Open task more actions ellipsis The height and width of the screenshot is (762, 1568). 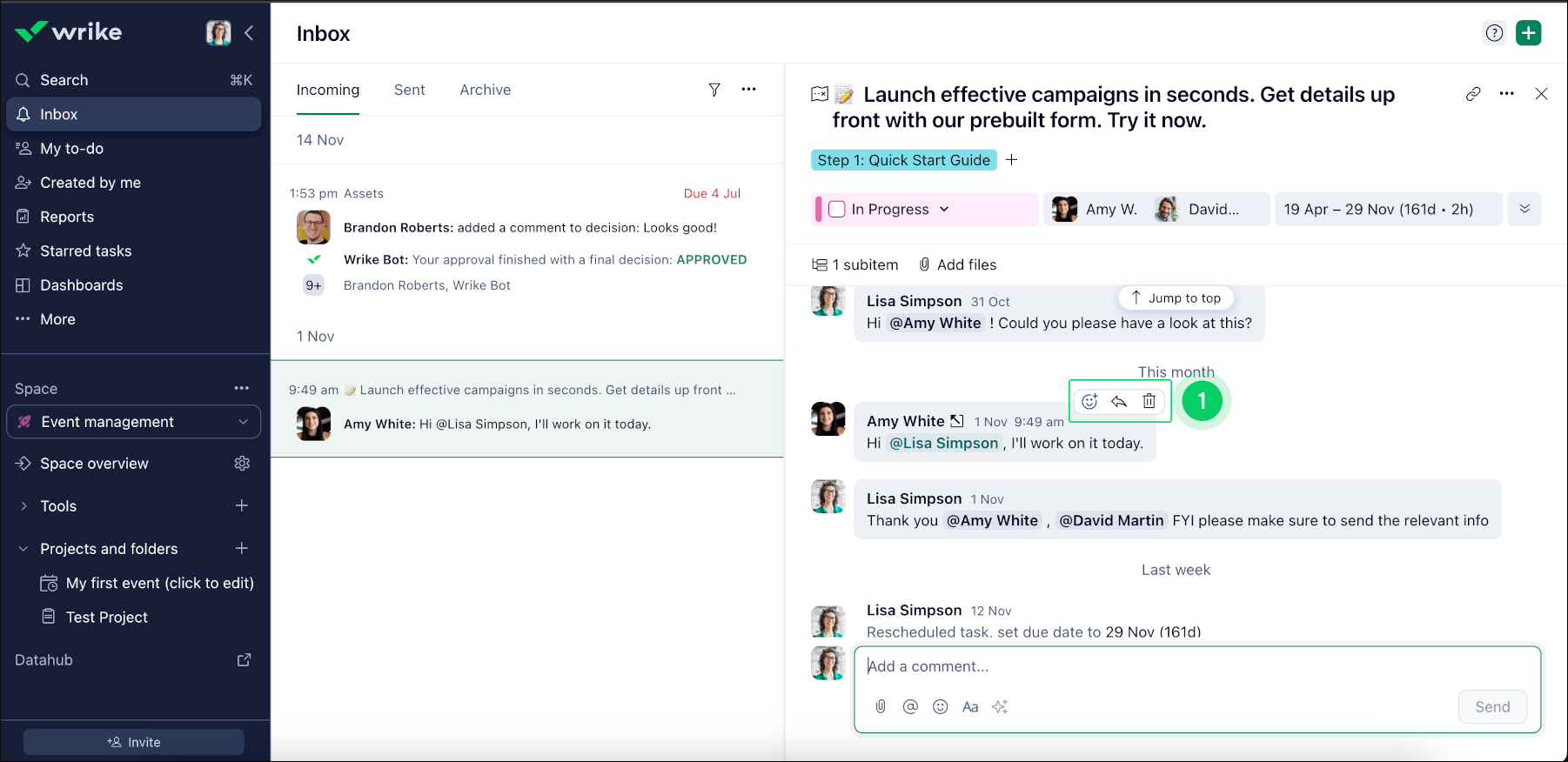tap(1507, 94)
